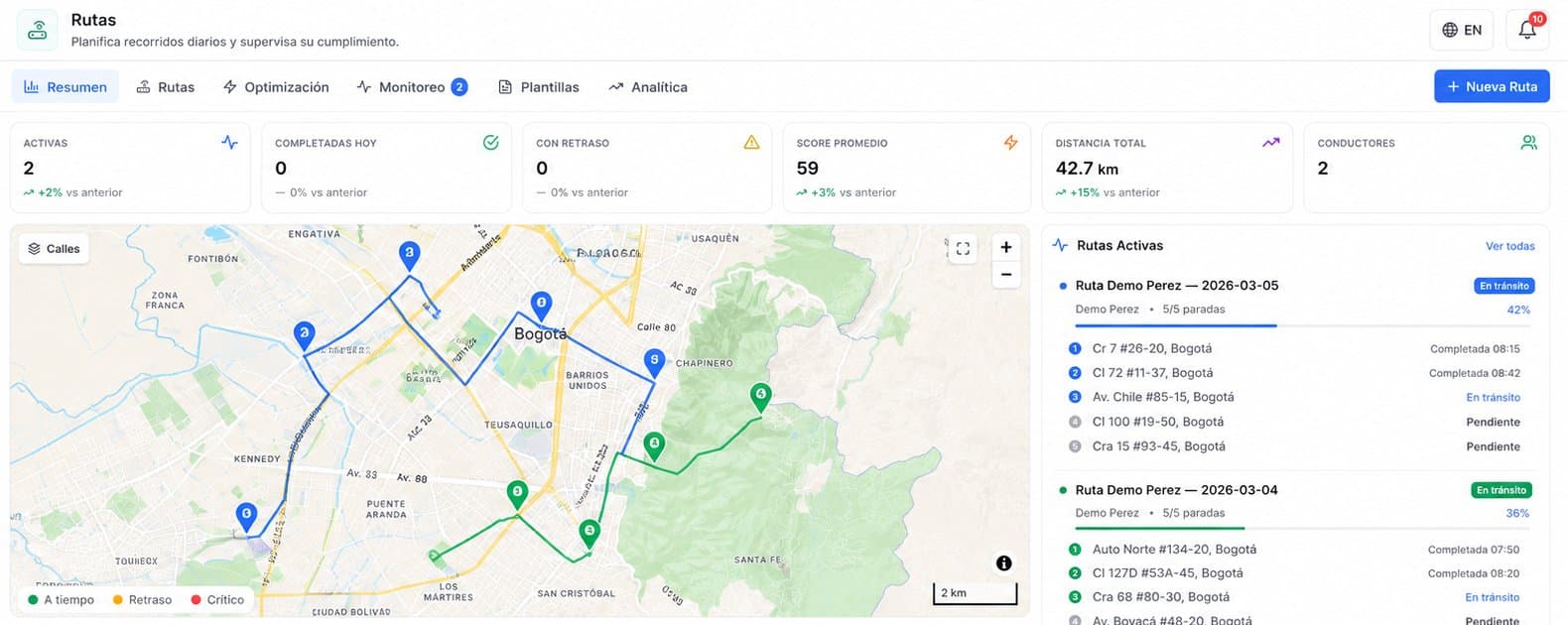Click the Rutas Activas pulse icon
Image resolution: width=1568 pixels, height=625 pixels.
click(x=1060, y=245)
